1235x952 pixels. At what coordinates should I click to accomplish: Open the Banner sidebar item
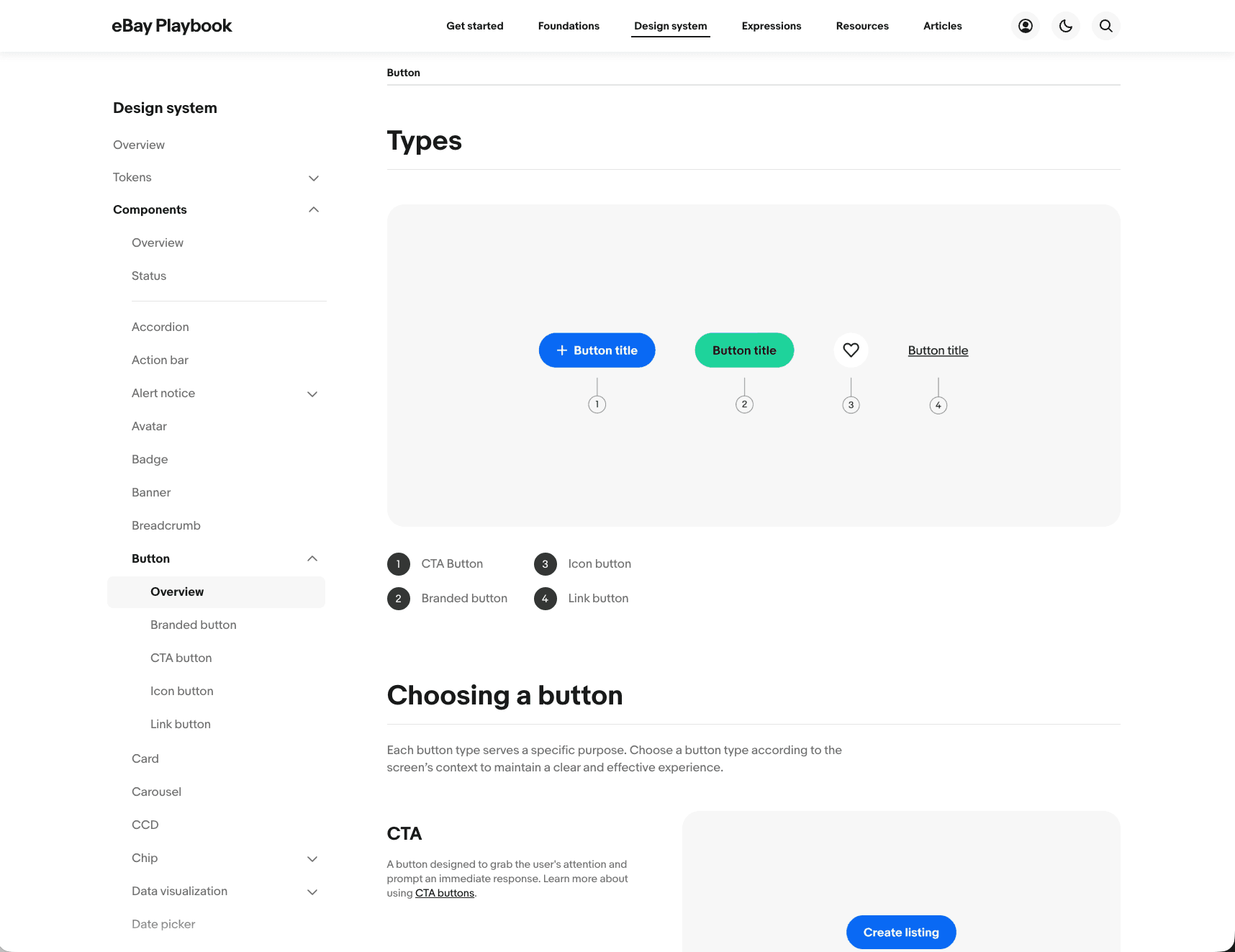(x=151, y=492)
